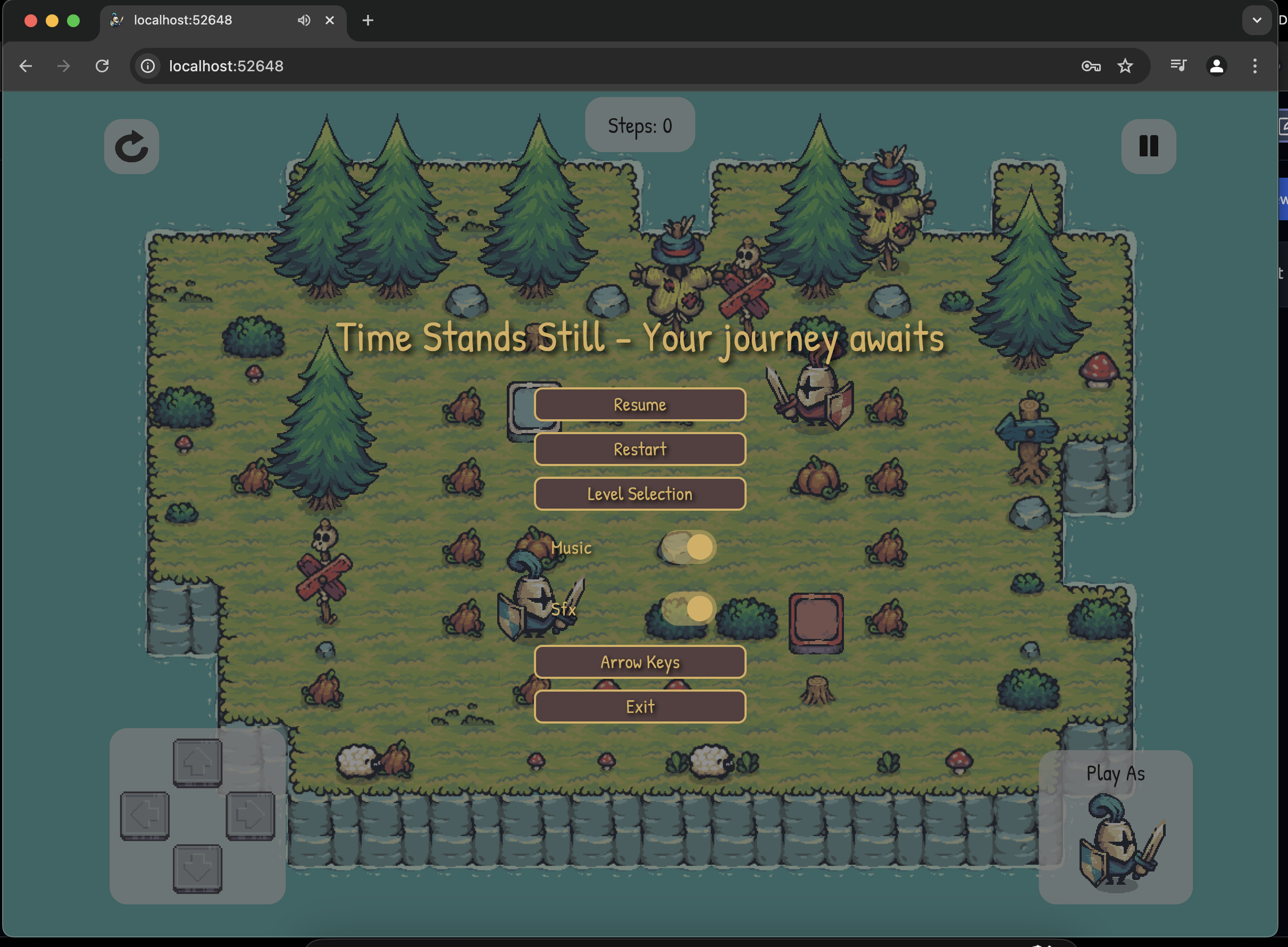This screenshot has width=1288, height=947.
Task: Bookmark this page with the star icon
Action: (1125, 67)
